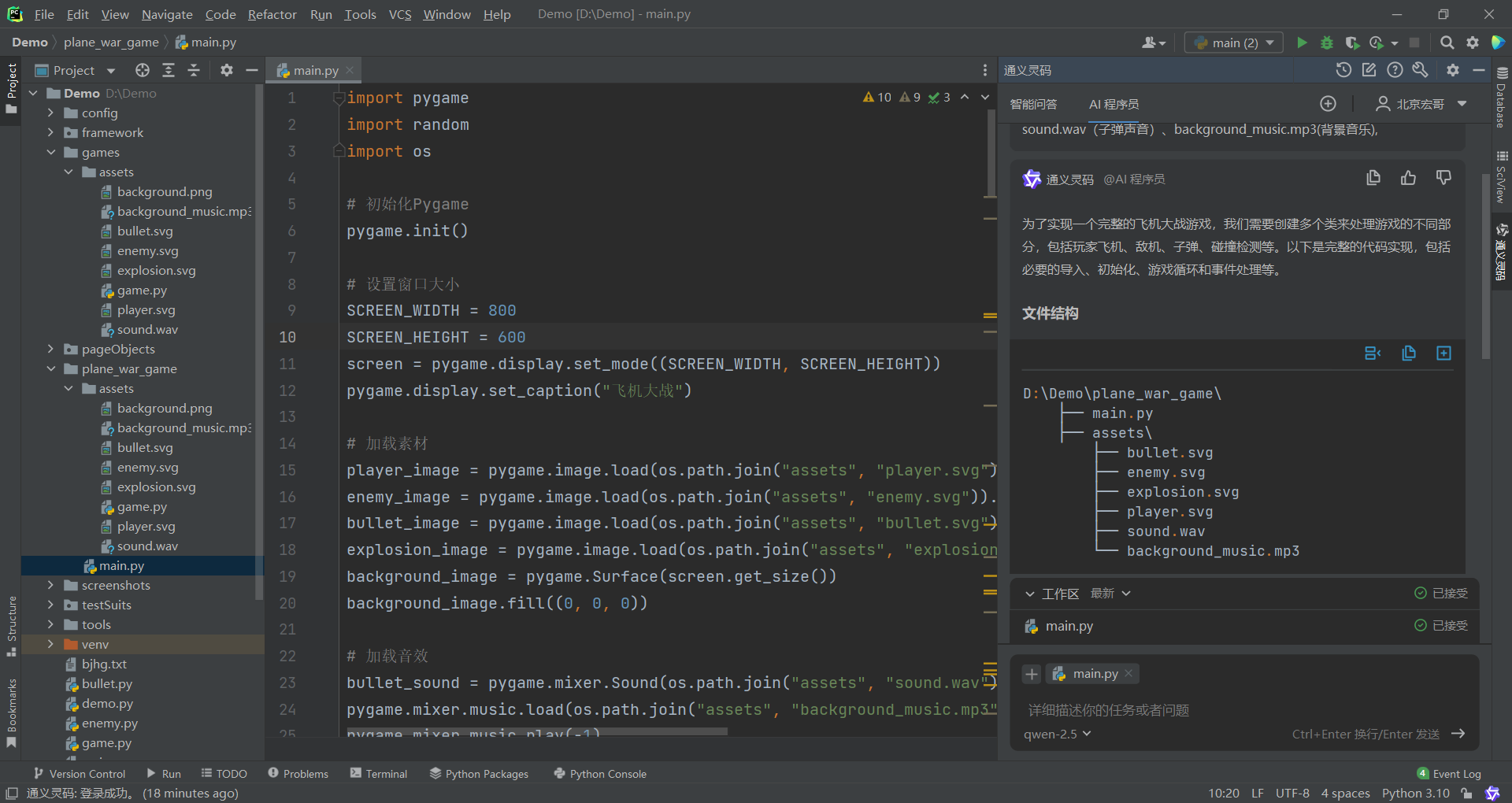Open the Terminal tool window button
The image size is (1512, 803).
(x=379, y=774)
